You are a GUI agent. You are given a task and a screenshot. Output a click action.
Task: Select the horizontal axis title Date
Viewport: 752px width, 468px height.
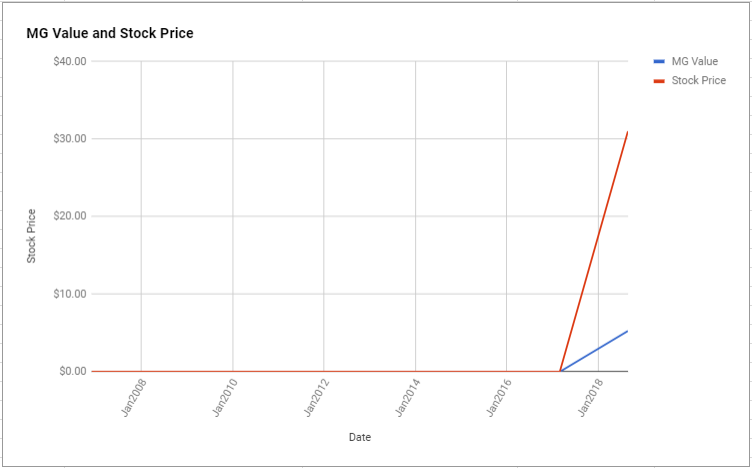pyautogui.click(x=360, y=437)
